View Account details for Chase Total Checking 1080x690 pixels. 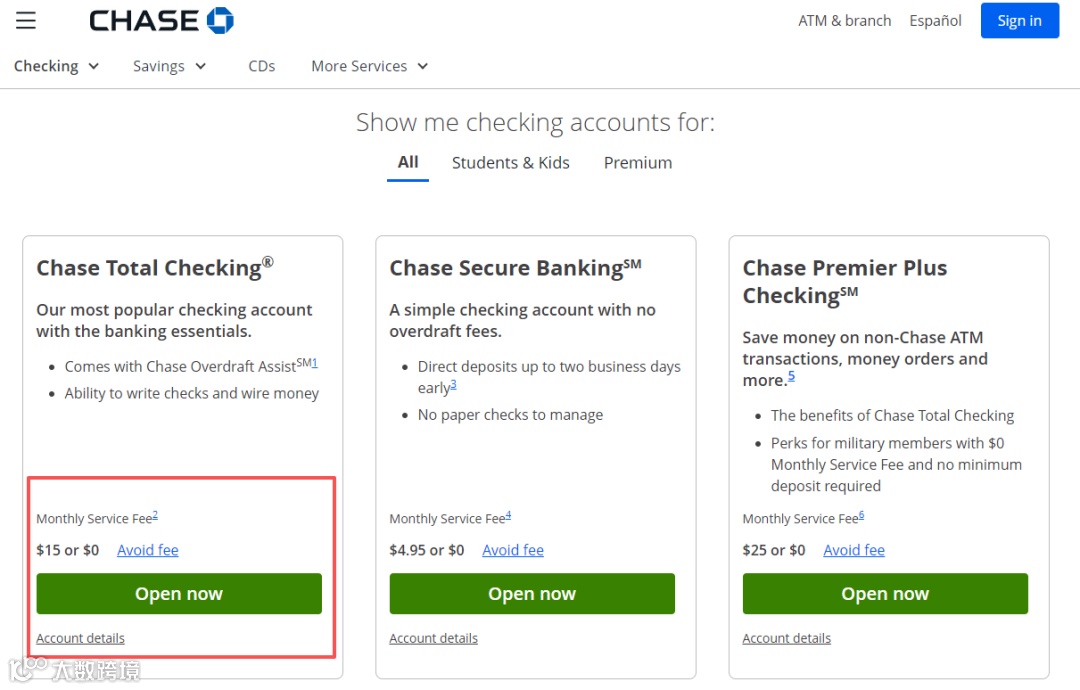80,638
